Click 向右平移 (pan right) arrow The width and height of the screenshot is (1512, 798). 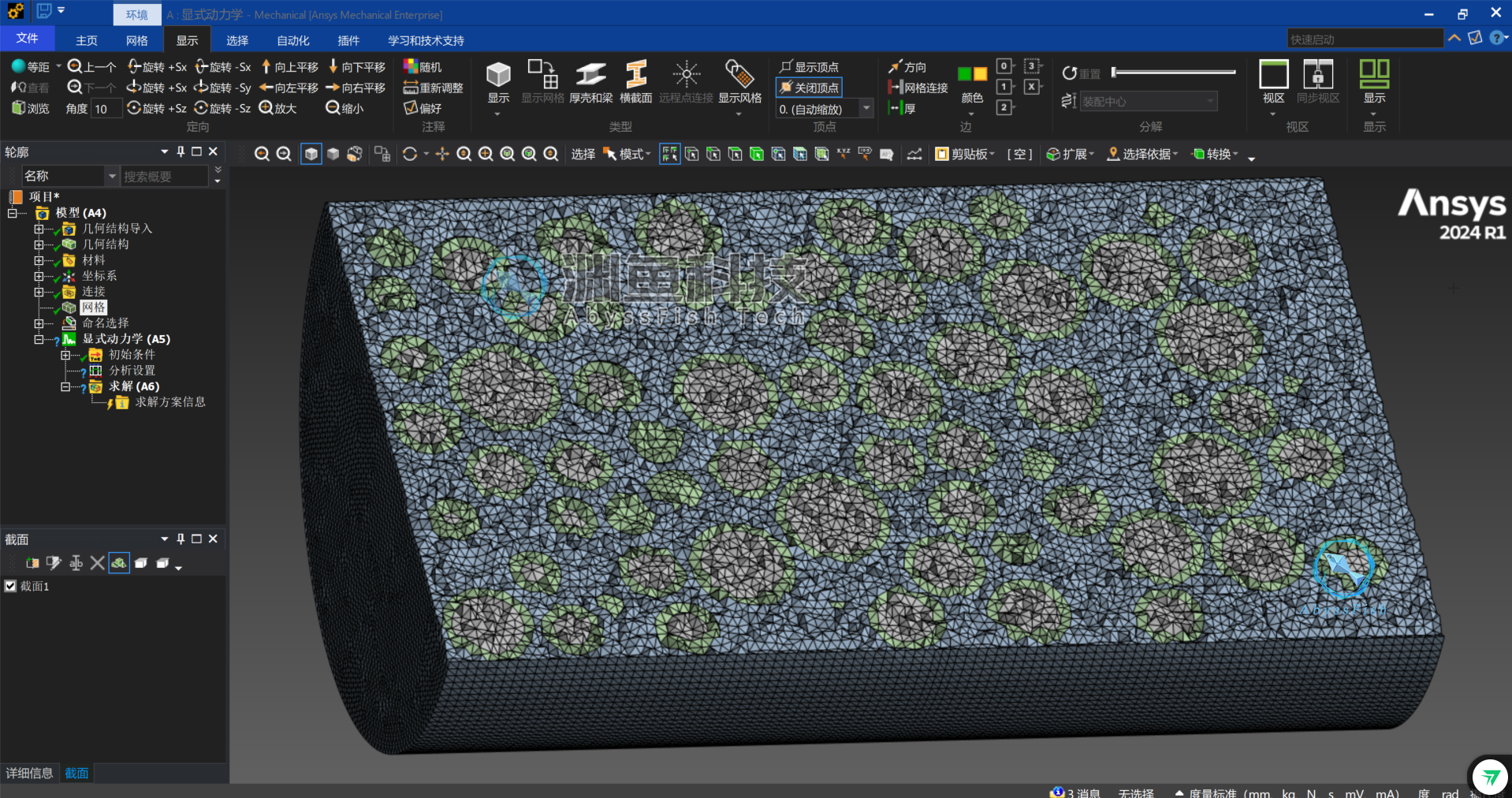coord(333,88)
